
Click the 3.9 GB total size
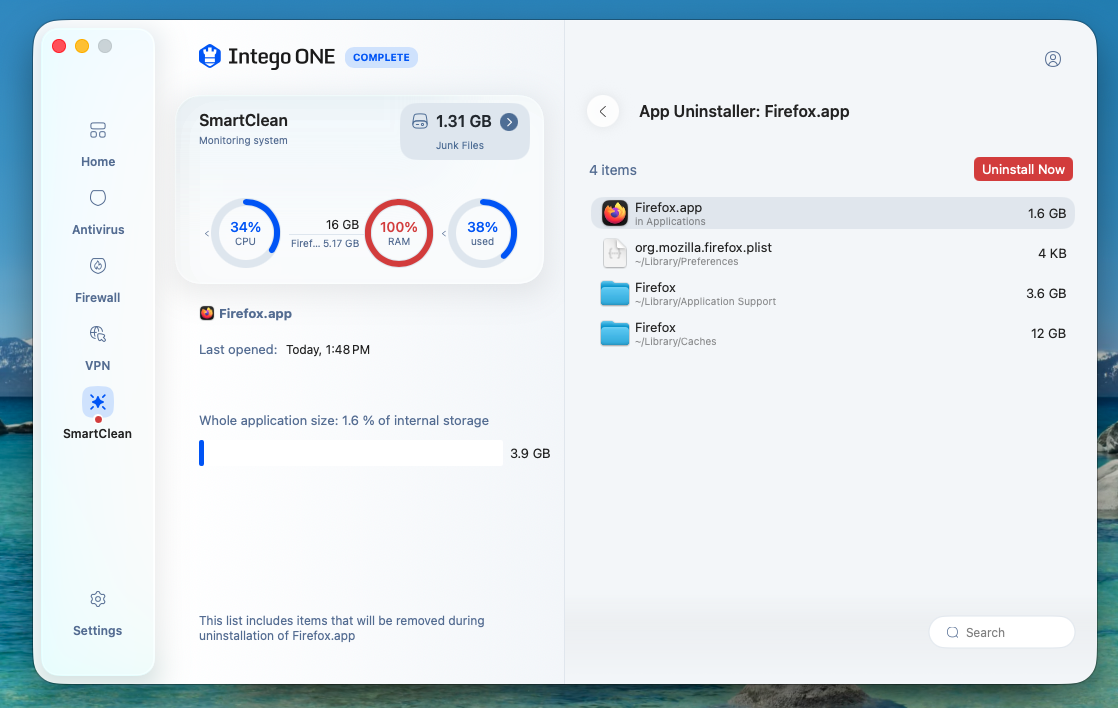[x=530, y=453]
